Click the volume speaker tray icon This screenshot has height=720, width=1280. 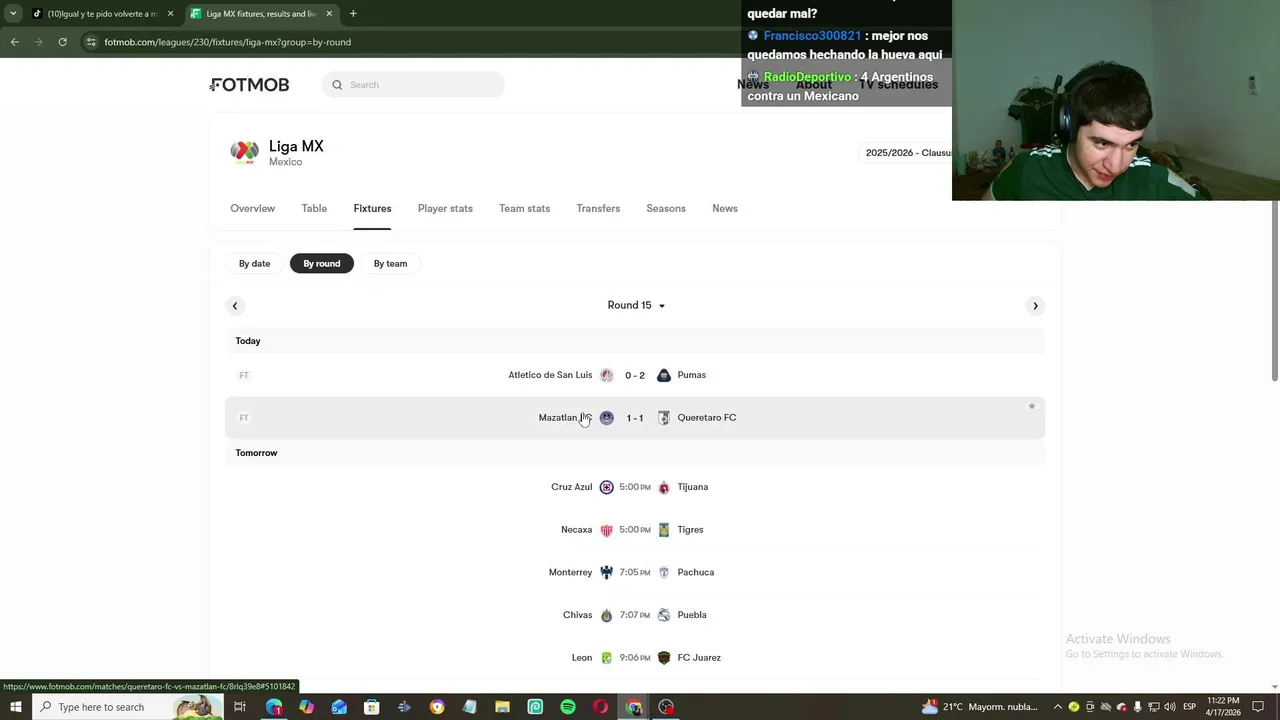(x=1169, y=707)
